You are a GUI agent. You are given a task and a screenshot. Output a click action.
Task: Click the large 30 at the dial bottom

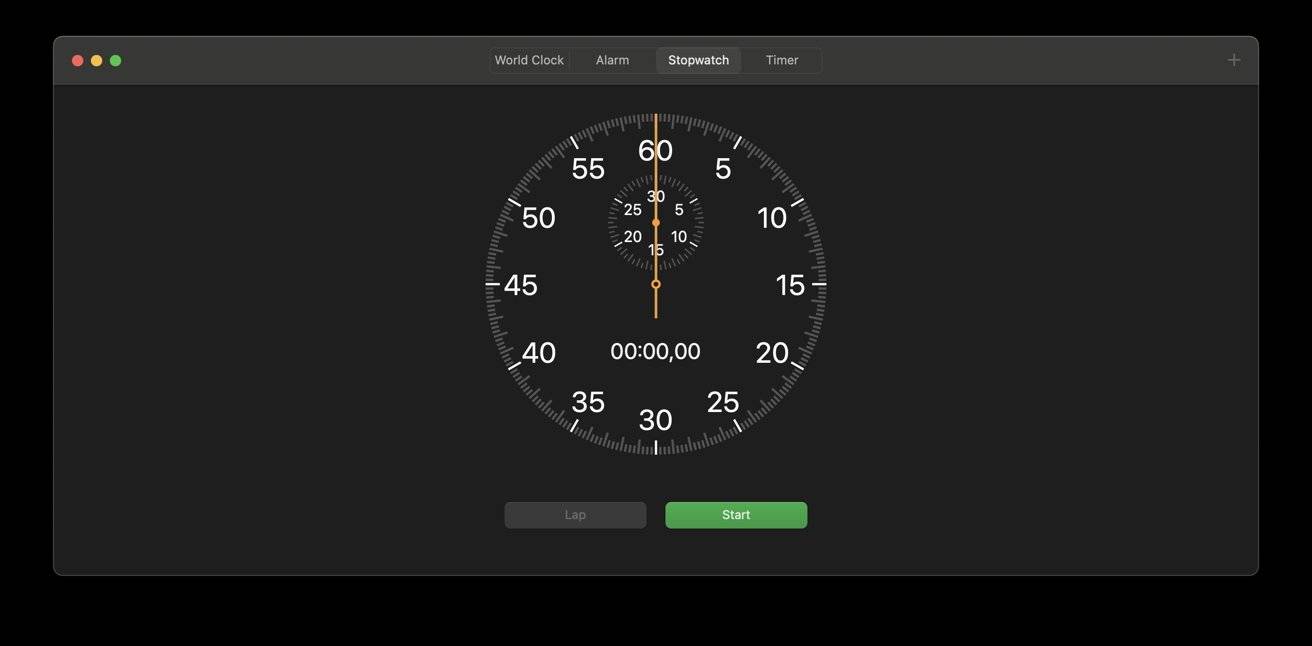click(x=656, y=420)
